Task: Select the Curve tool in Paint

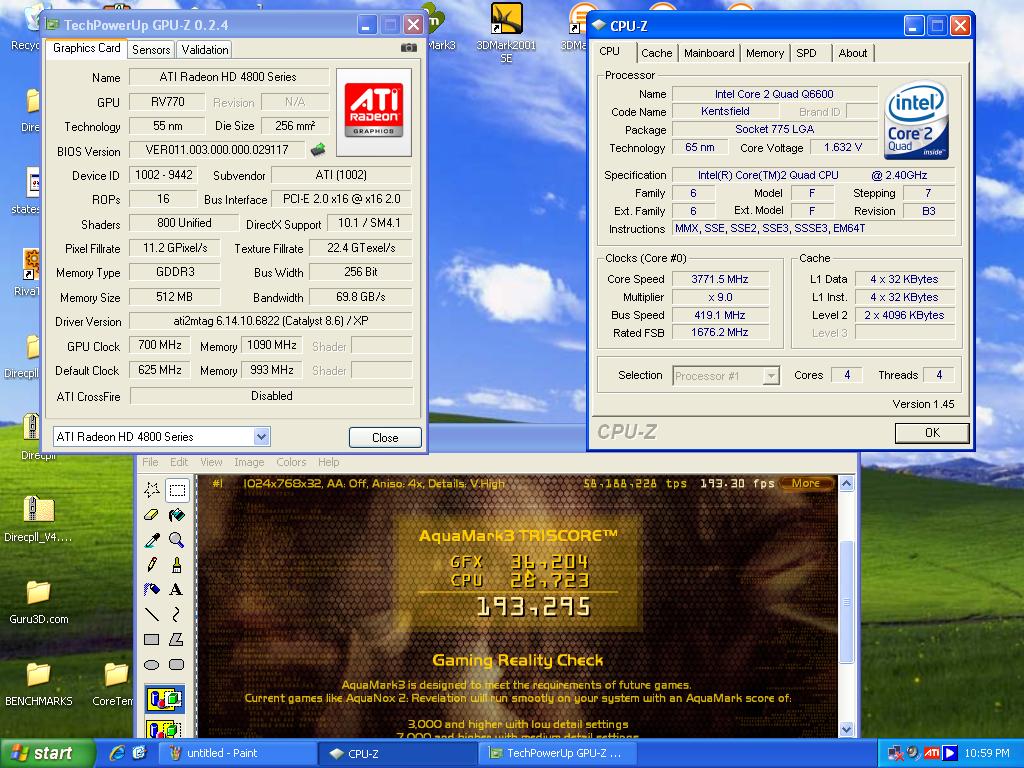Action: (x=177, y=614)
